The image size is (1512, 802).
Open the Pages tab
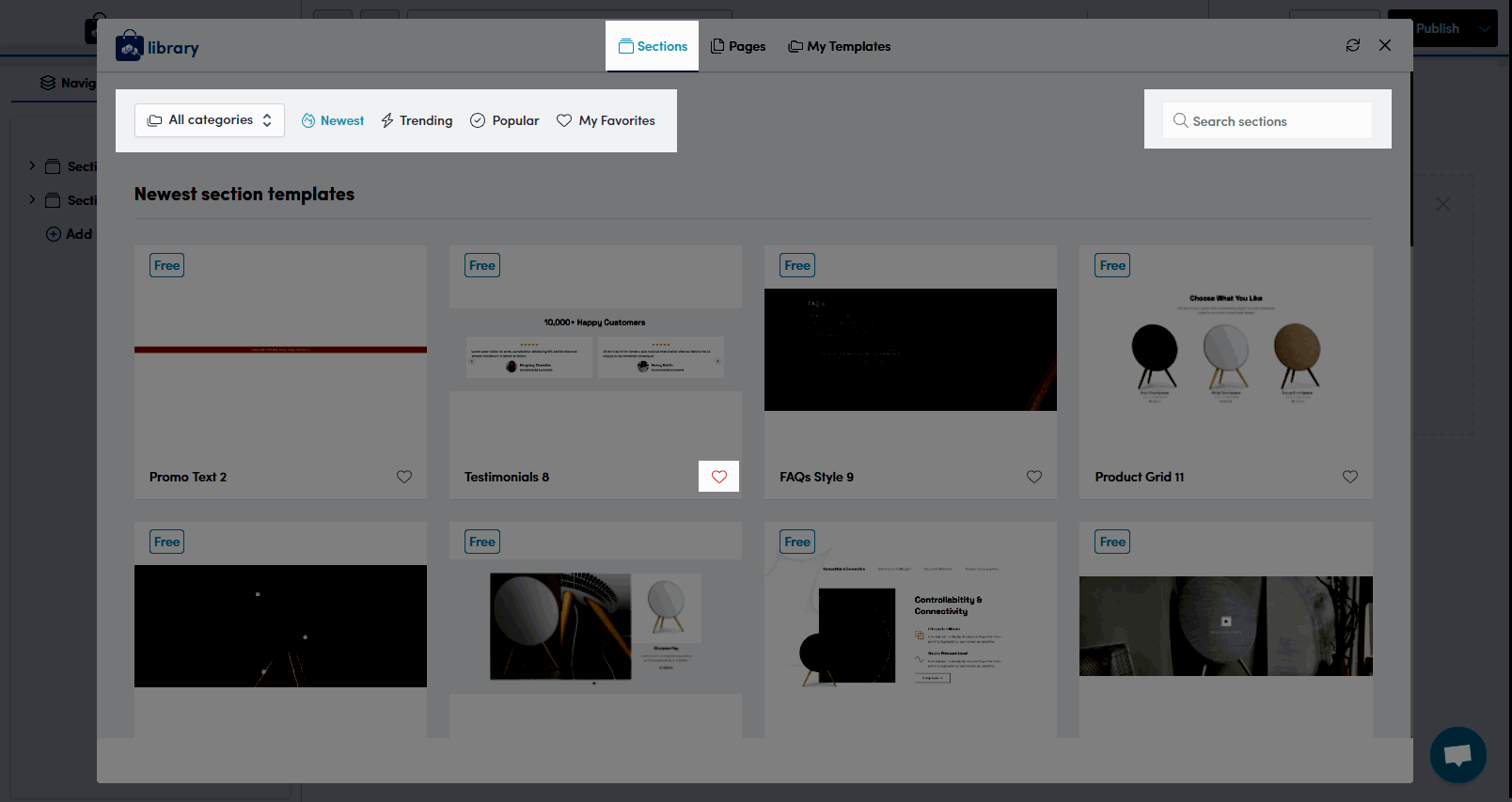tap(738, 46)
